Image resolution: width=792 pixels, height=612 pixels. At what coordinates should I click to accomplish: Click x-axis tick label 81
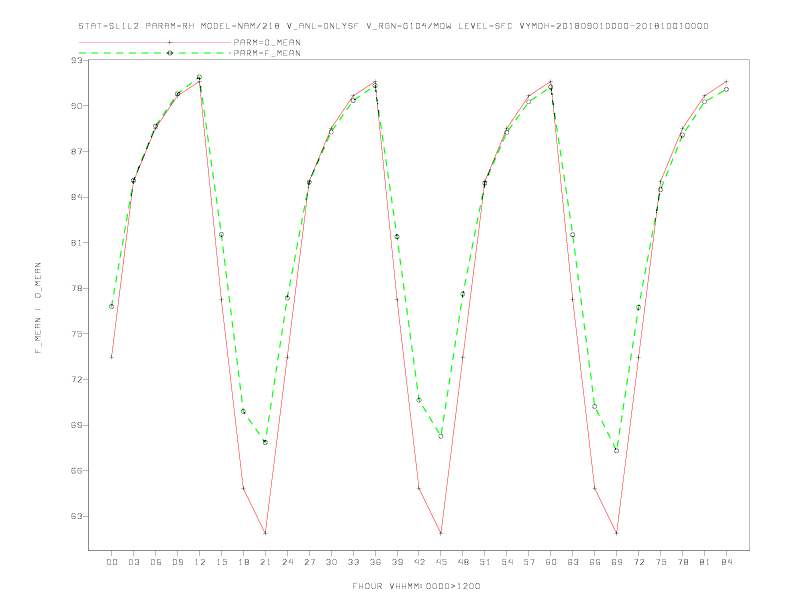705,562
